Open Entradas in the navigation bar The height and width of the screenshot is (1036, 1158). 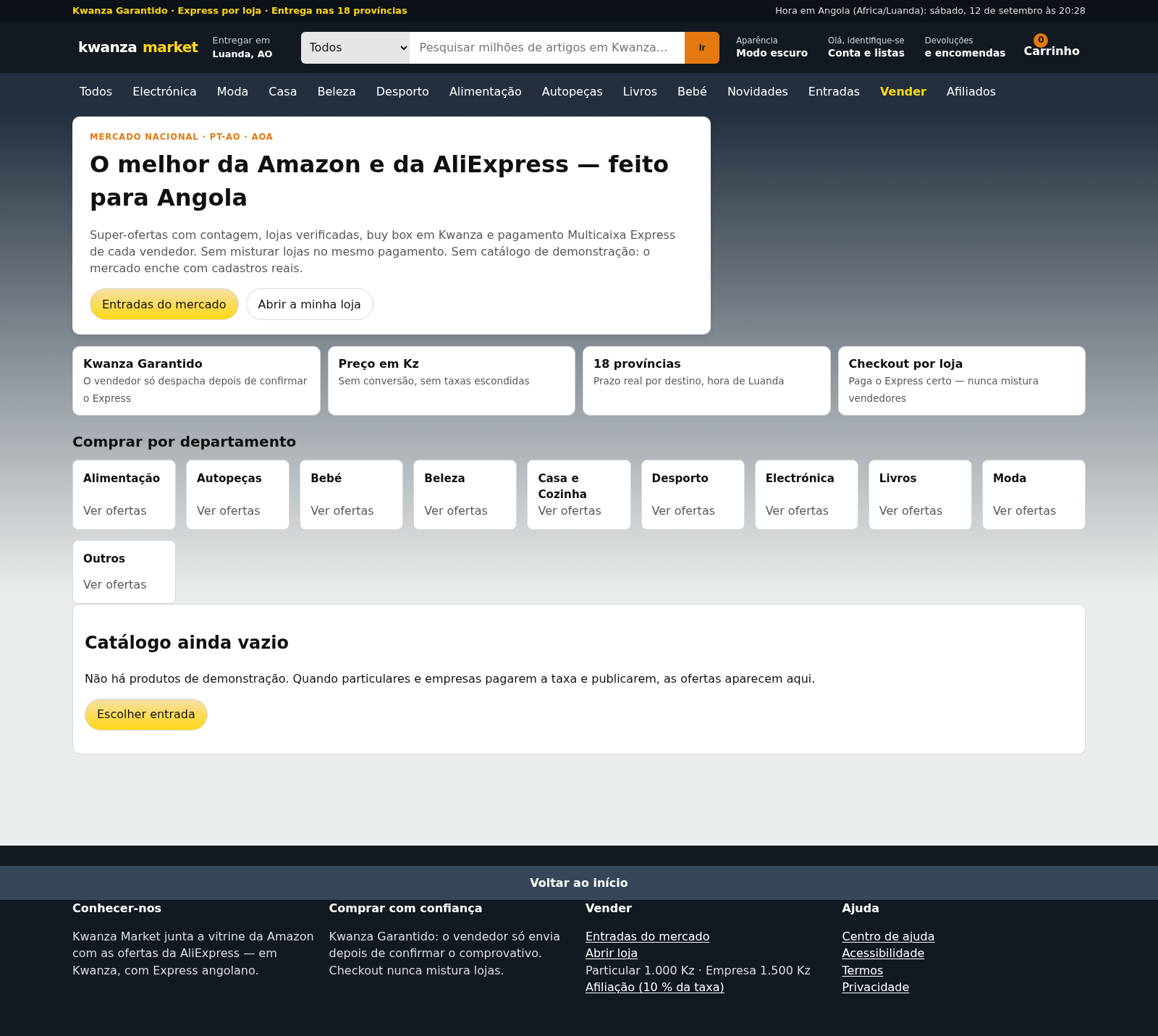[834, 91]
